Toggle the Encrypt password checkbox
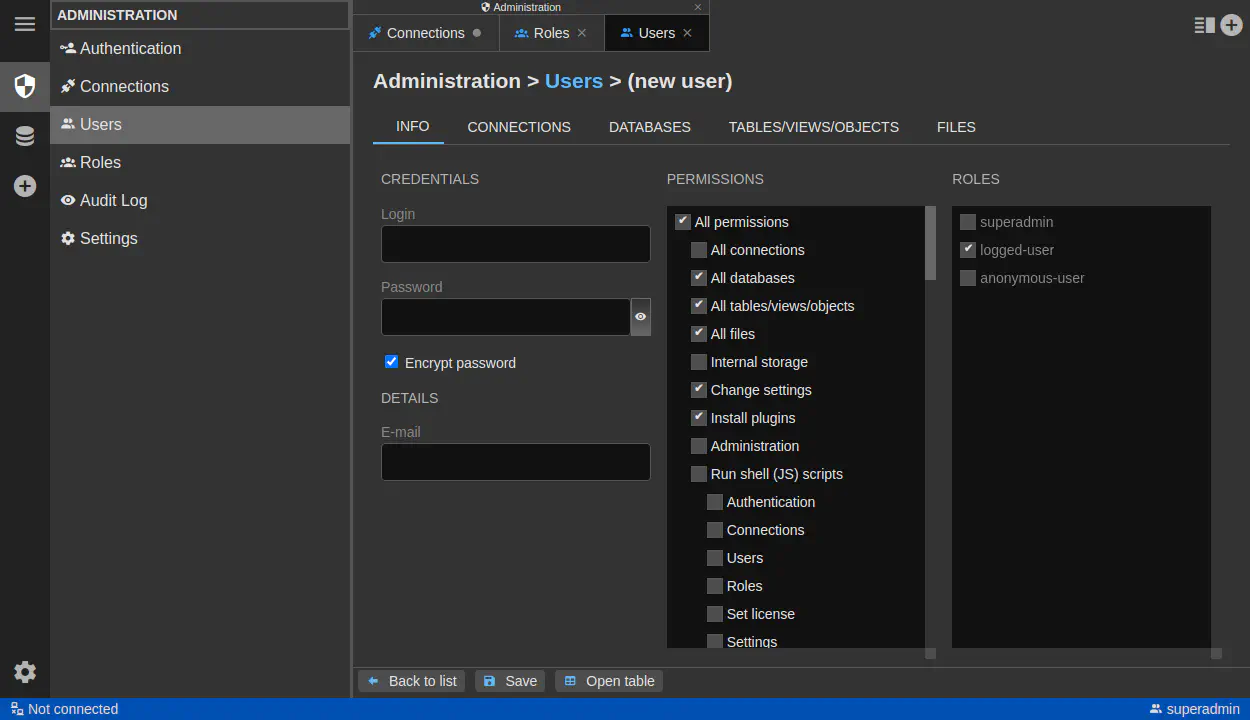 click(392, 362)
